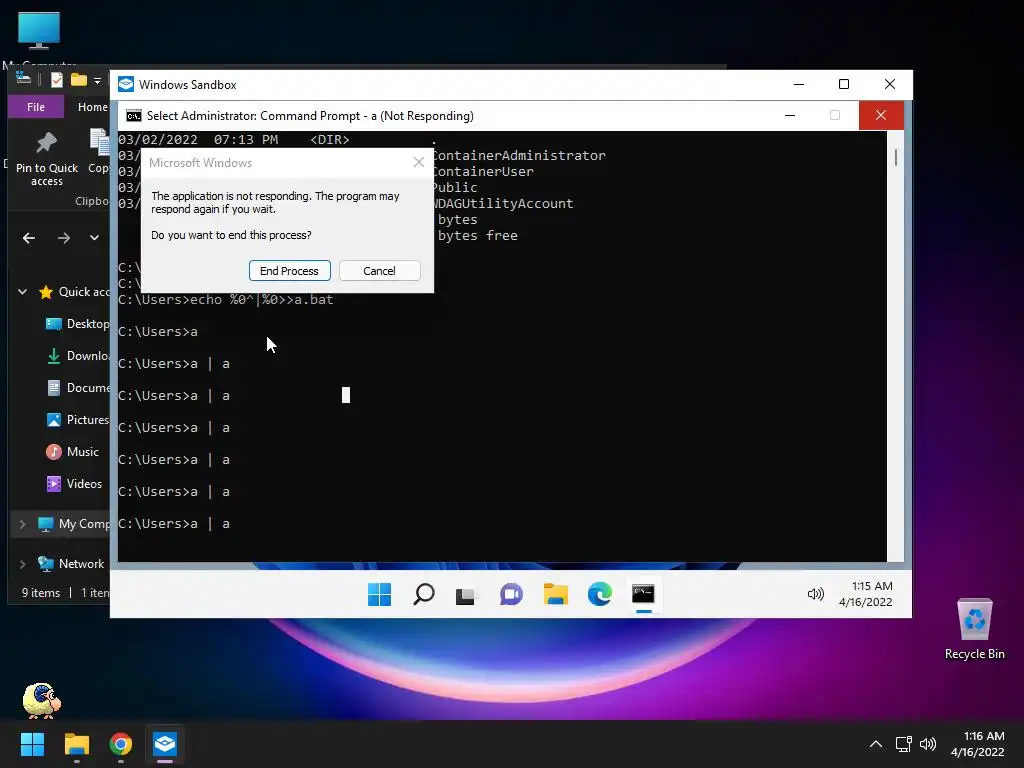Minimize the Command Prompt window
1024x768 pixels.
click(x=790, y=116)
